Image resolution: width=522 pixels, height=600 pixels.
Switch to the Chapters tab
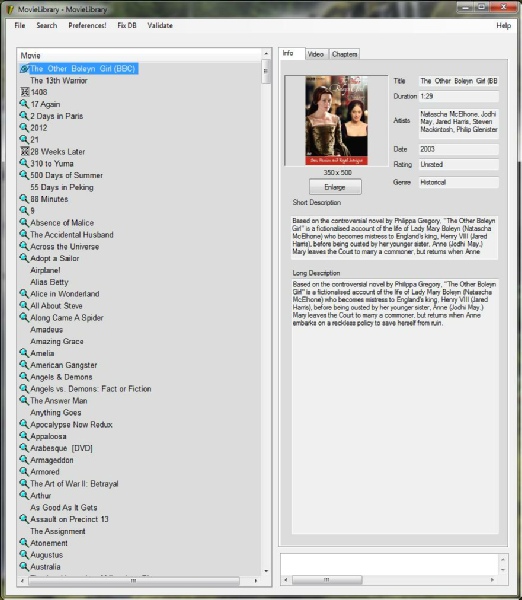coord(344,54)
